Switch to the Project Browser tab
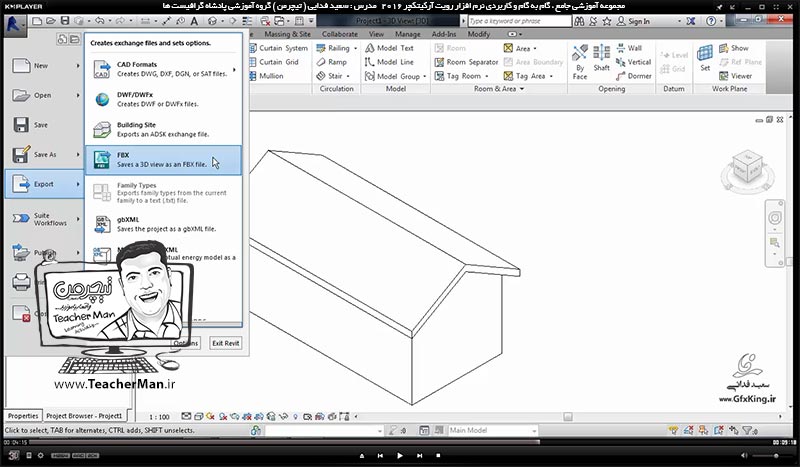The image size is (800, 467). pos(84,416)
